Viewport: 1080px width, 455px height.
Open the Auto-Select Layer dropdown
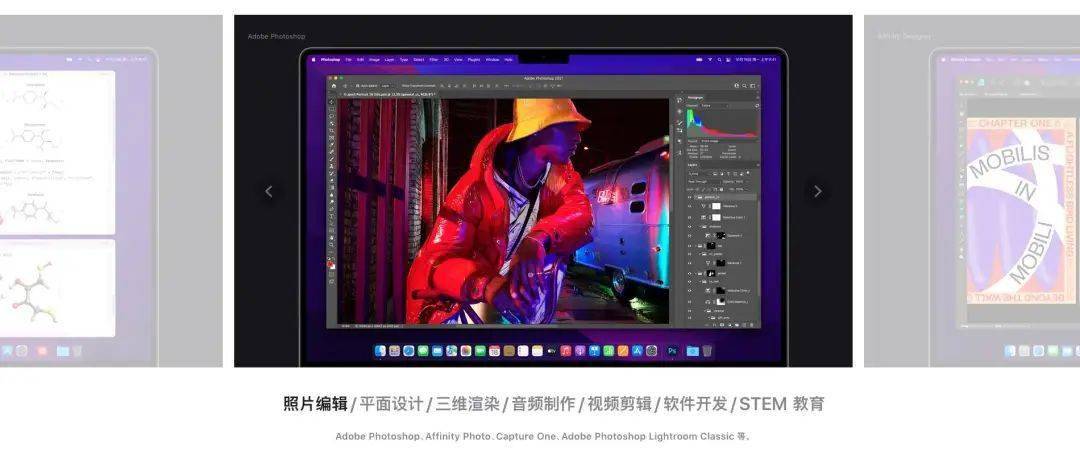(x=387, y=85)
